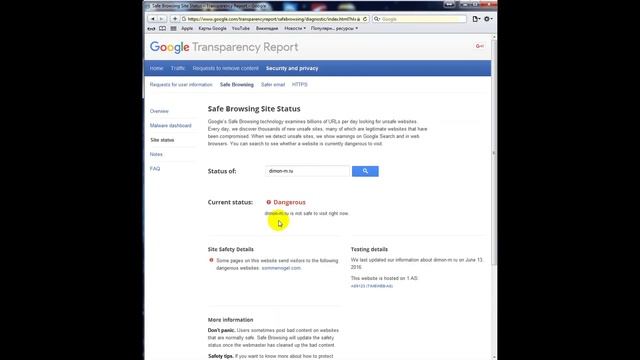Click the page vertical scrollbar thumb
This screenshot has height=360, width=640.
tap(494, 152)
